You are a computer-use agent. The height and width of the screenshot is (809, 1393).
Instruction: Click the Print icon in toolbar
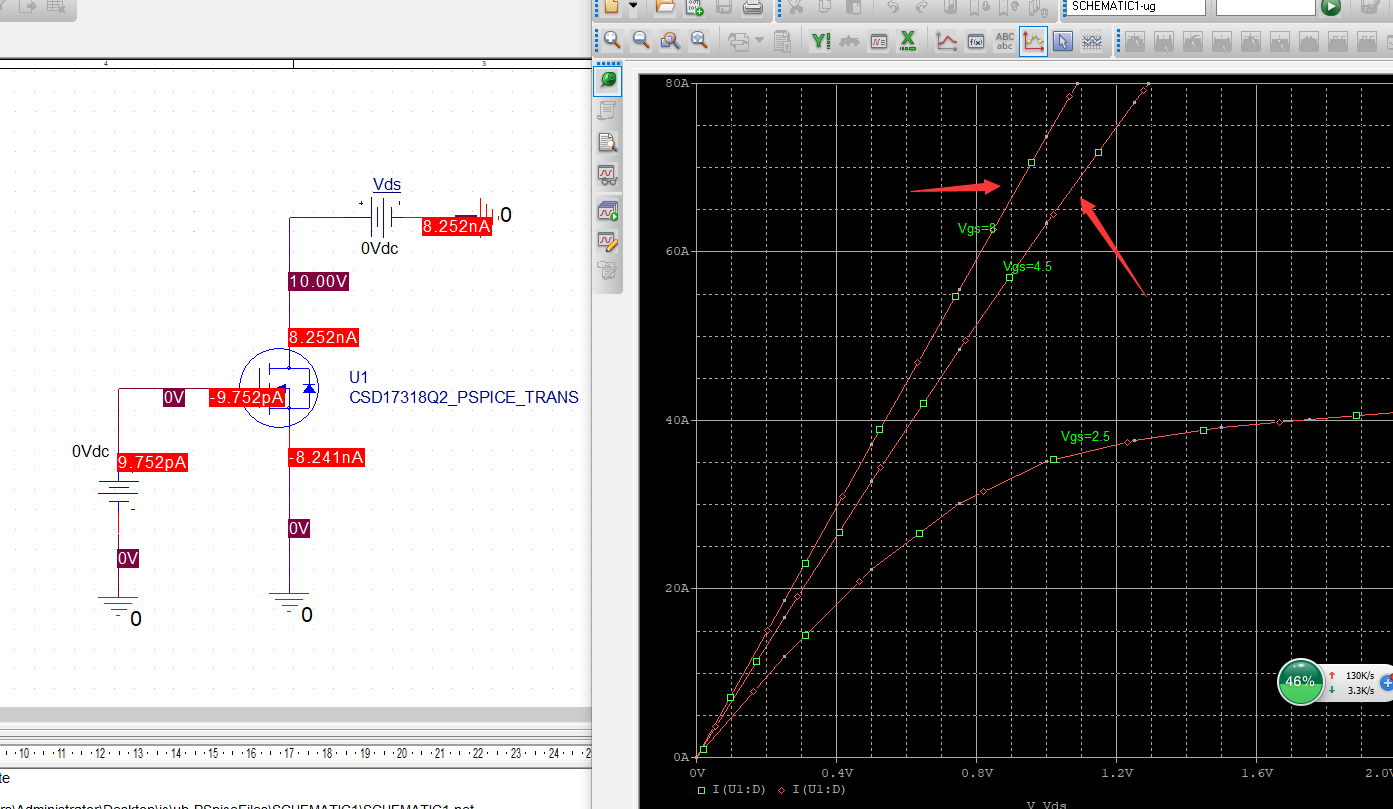753,7
